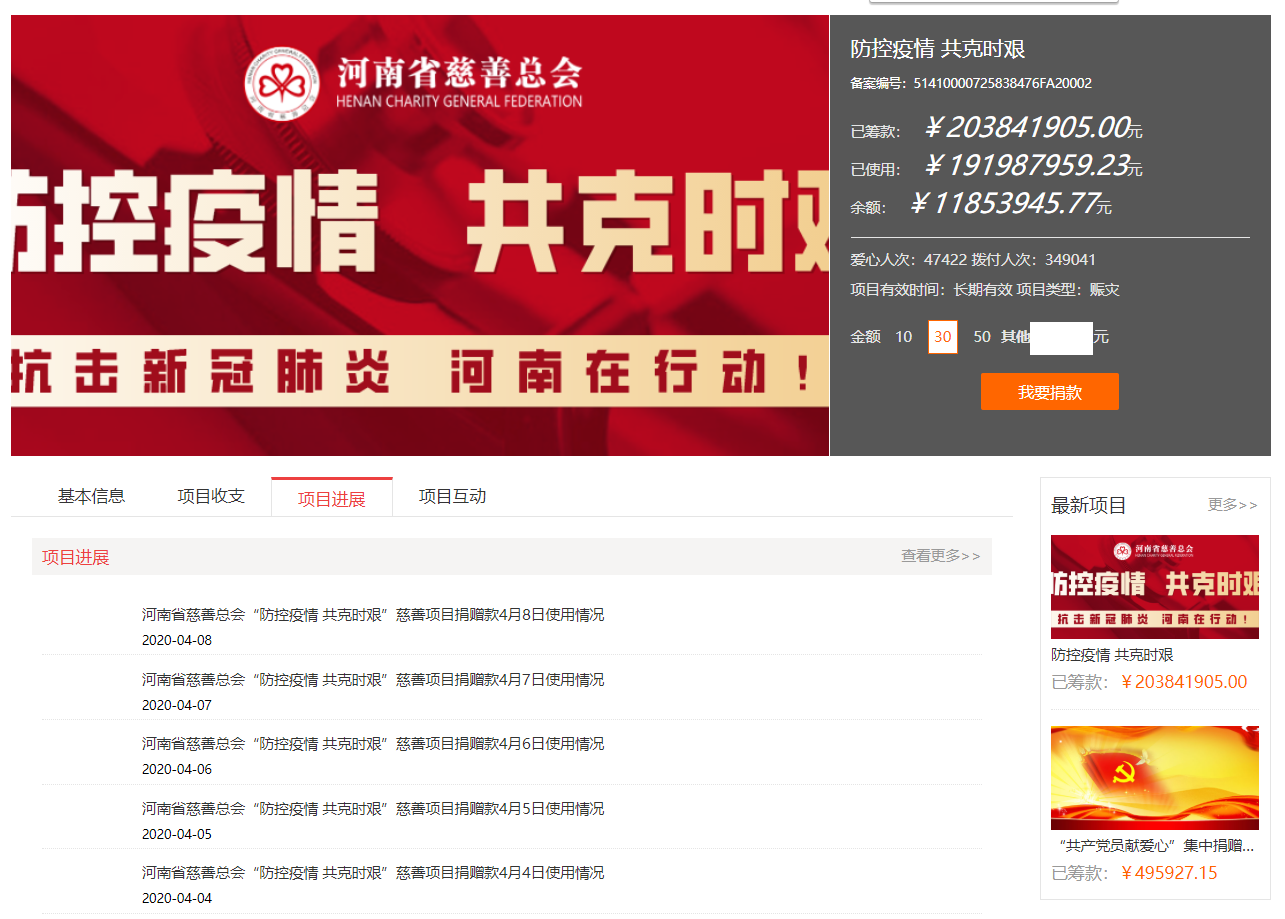Open the 4月4日使用情况 progress report
This screenshot has width=1285, height=919.
373,873
